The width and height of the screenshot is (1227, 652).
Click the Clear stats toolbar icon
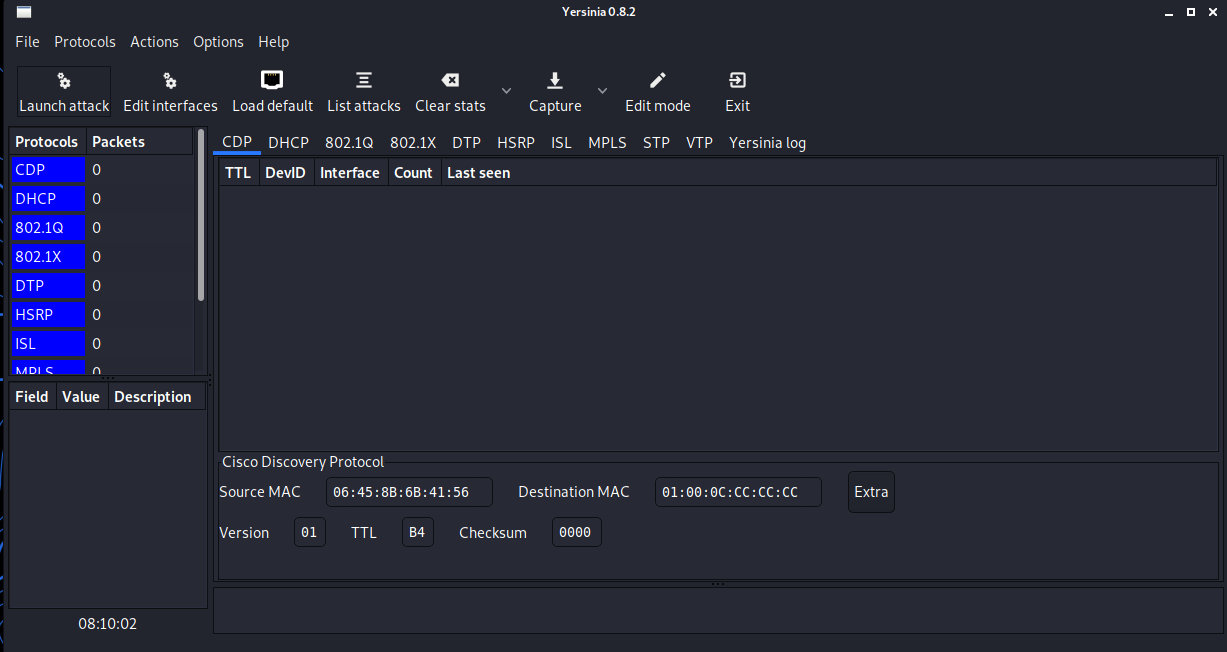[451, 81]
